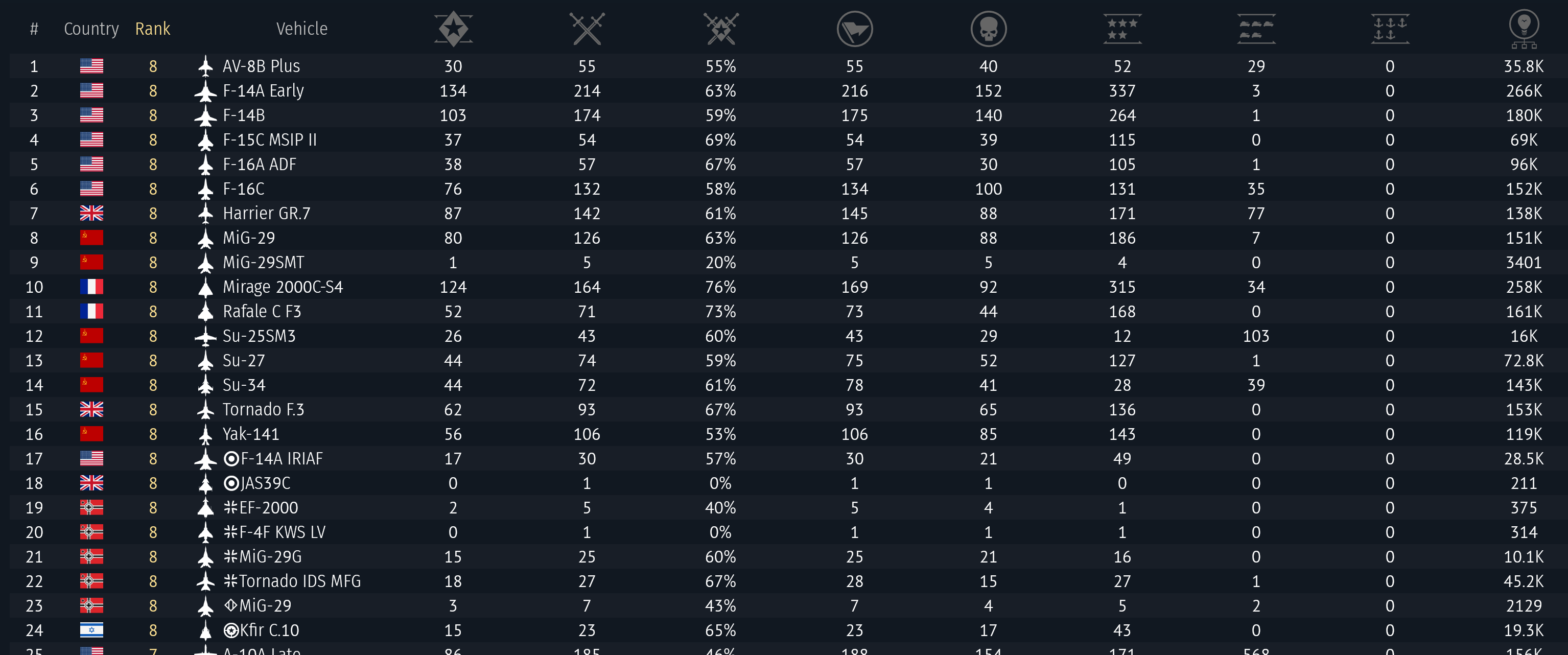Sort the table by the Rank header
This screenshot has height=655, width=1568.
coord(152,29)
